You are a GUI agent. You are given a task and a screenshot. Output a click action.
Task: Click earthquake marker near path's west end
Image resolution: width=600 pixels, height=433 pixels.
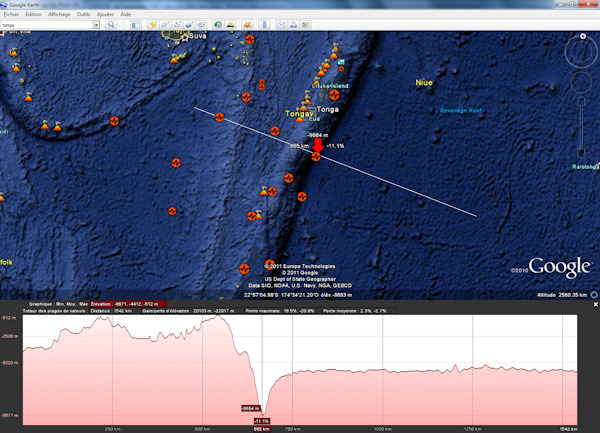click(x=220, y=117)
